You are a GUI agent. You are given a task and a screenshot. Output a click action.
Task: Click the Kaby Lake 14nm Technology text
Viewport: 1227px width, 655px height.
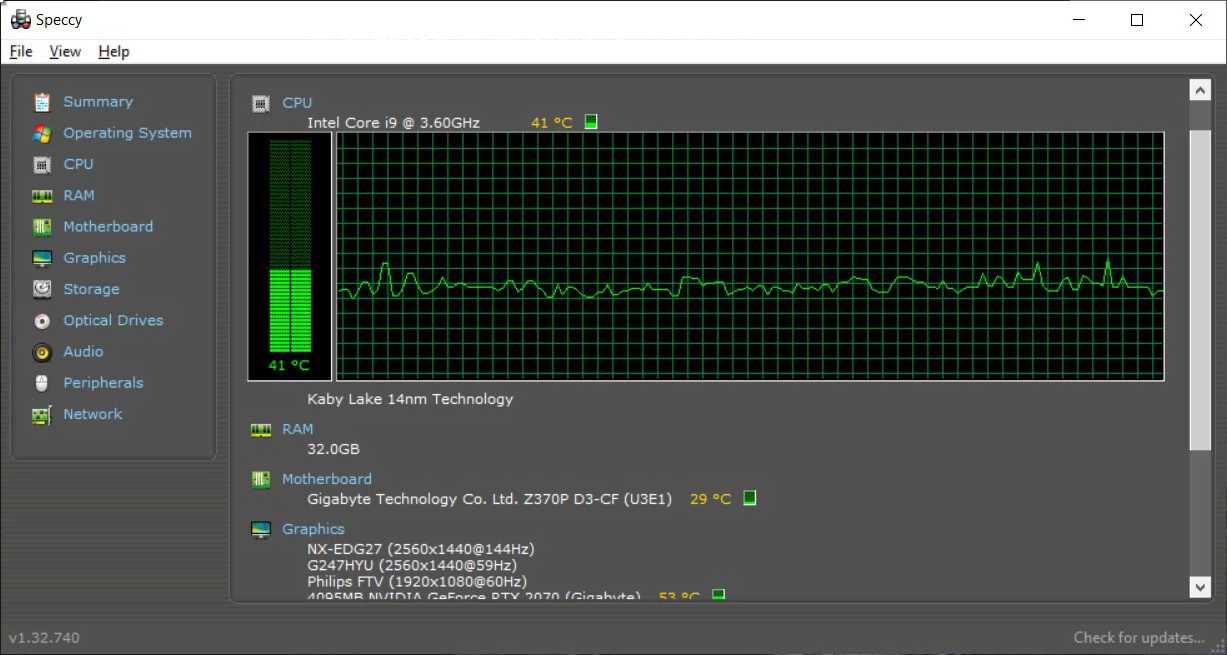coord(410,399)
